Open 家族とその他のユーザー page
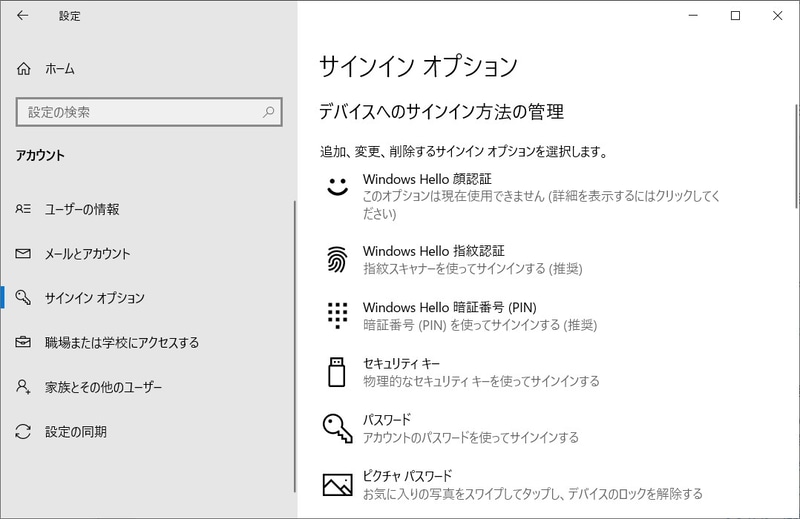The width and height of the screenshot is (800, 519). coord(148,387)
